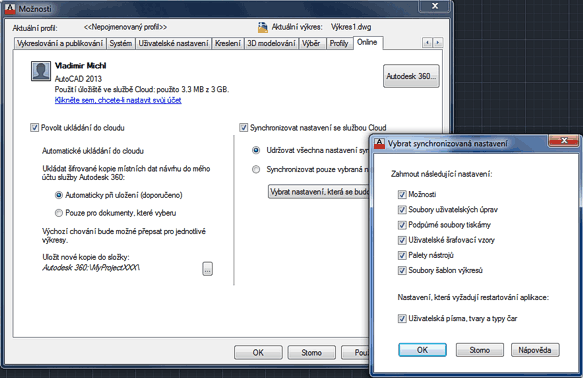
Task: Uncheck Uživatelské šrafovací vzory checkbox
Action: [402, 240]
